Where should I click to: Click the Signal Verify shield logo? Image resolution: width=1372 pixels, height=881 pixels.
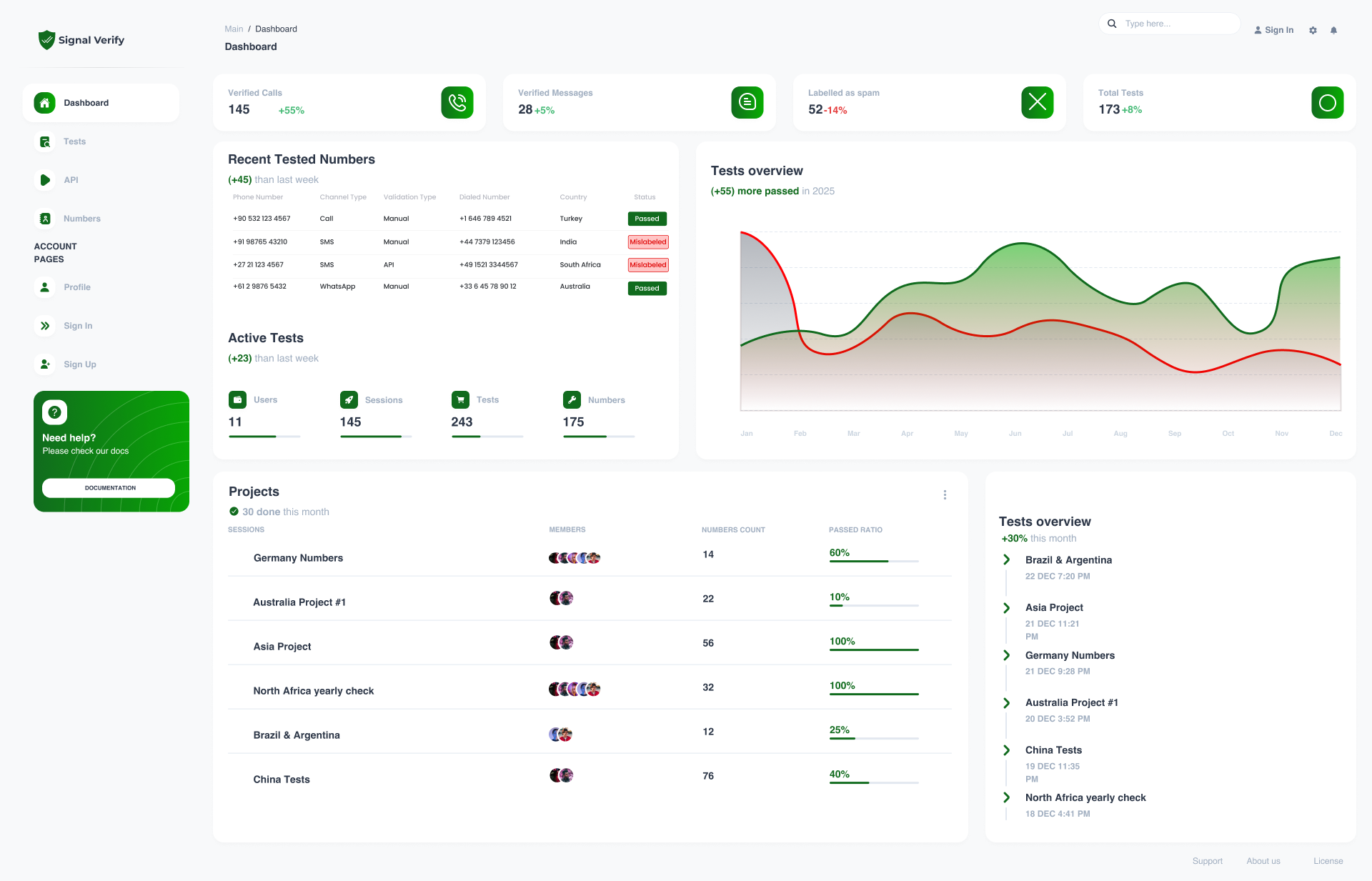coord(46,39)
